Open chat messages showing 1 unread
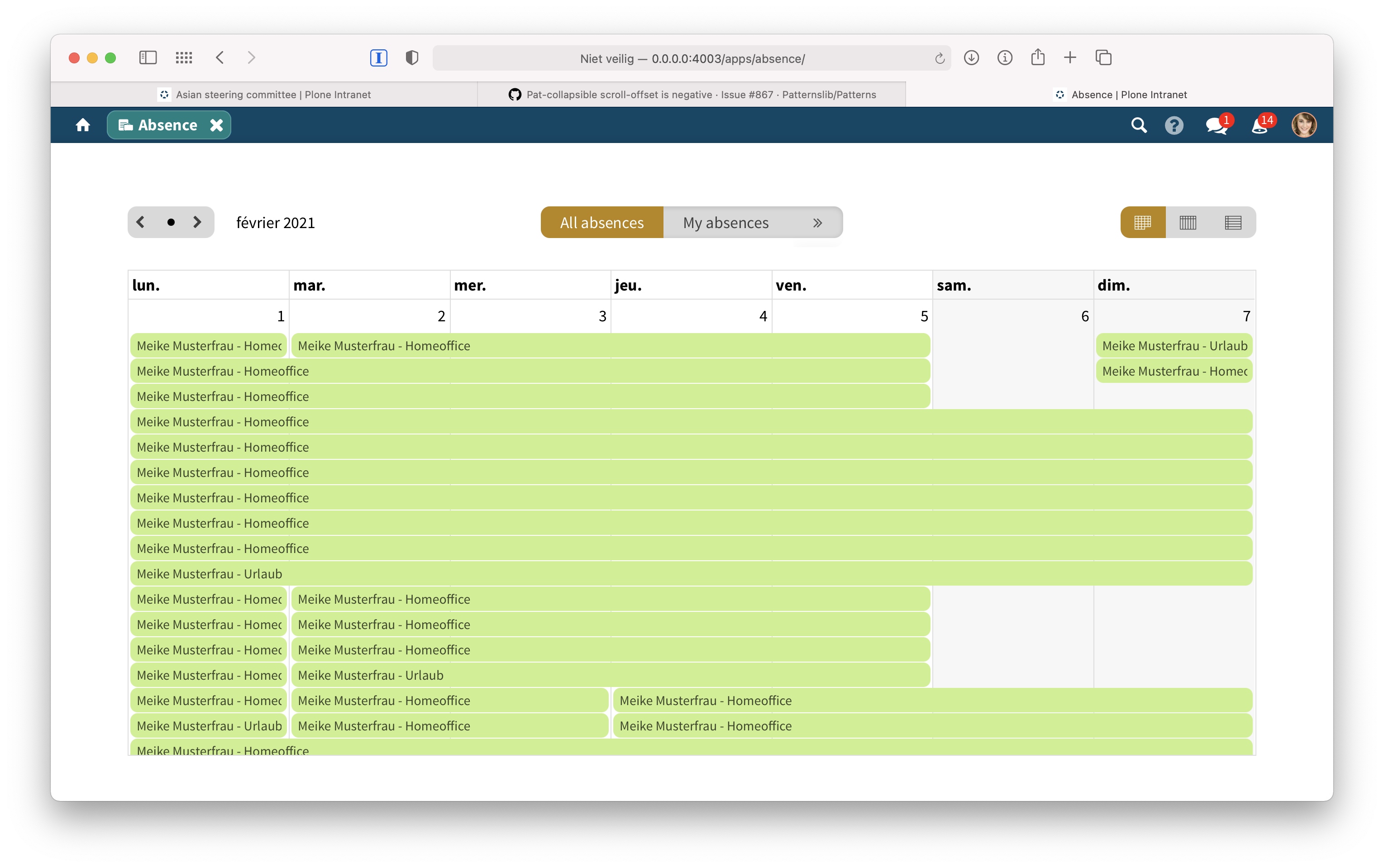 1215,124
